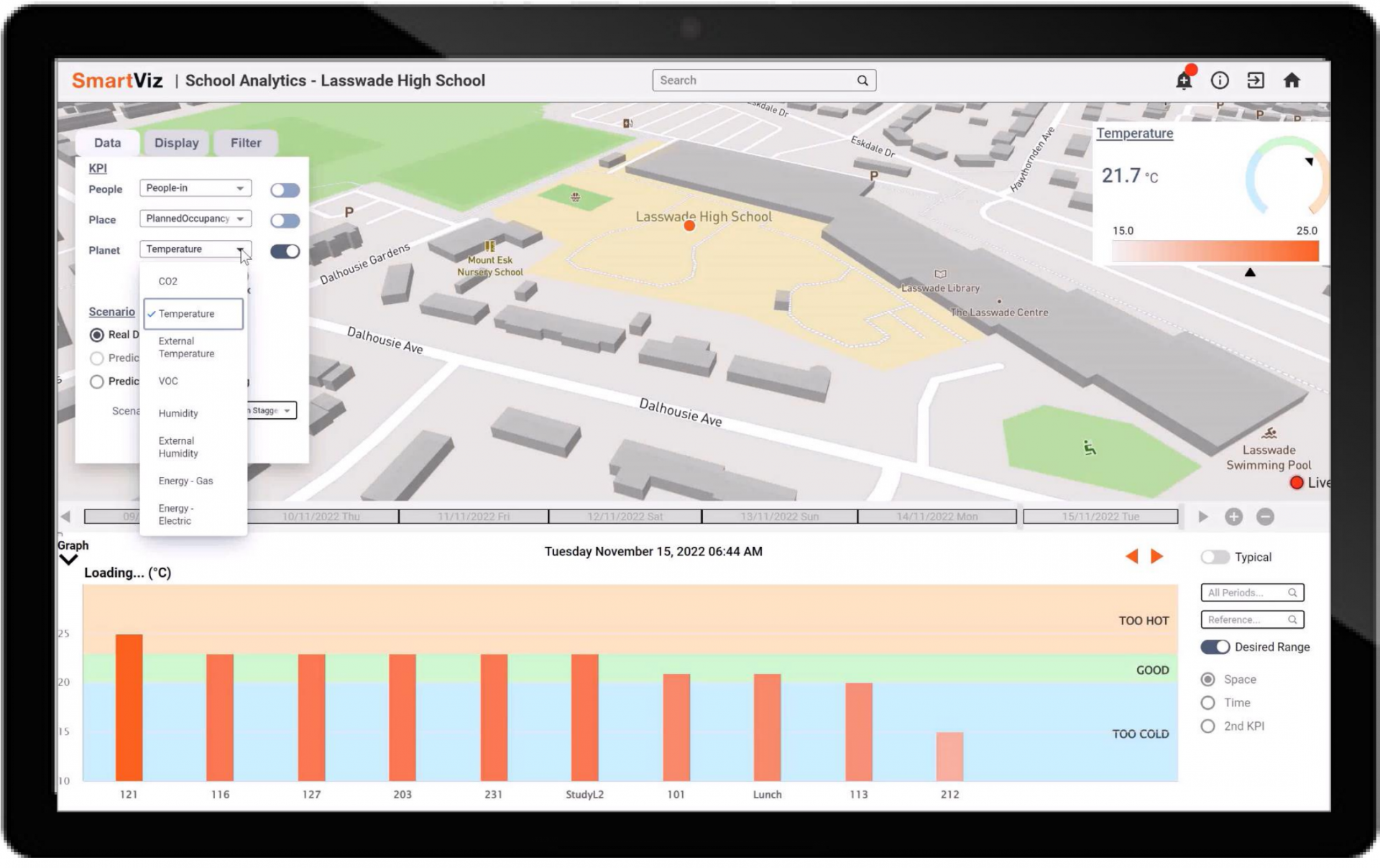Zoom in timeline with plus icon

[x=1233, y=517]
